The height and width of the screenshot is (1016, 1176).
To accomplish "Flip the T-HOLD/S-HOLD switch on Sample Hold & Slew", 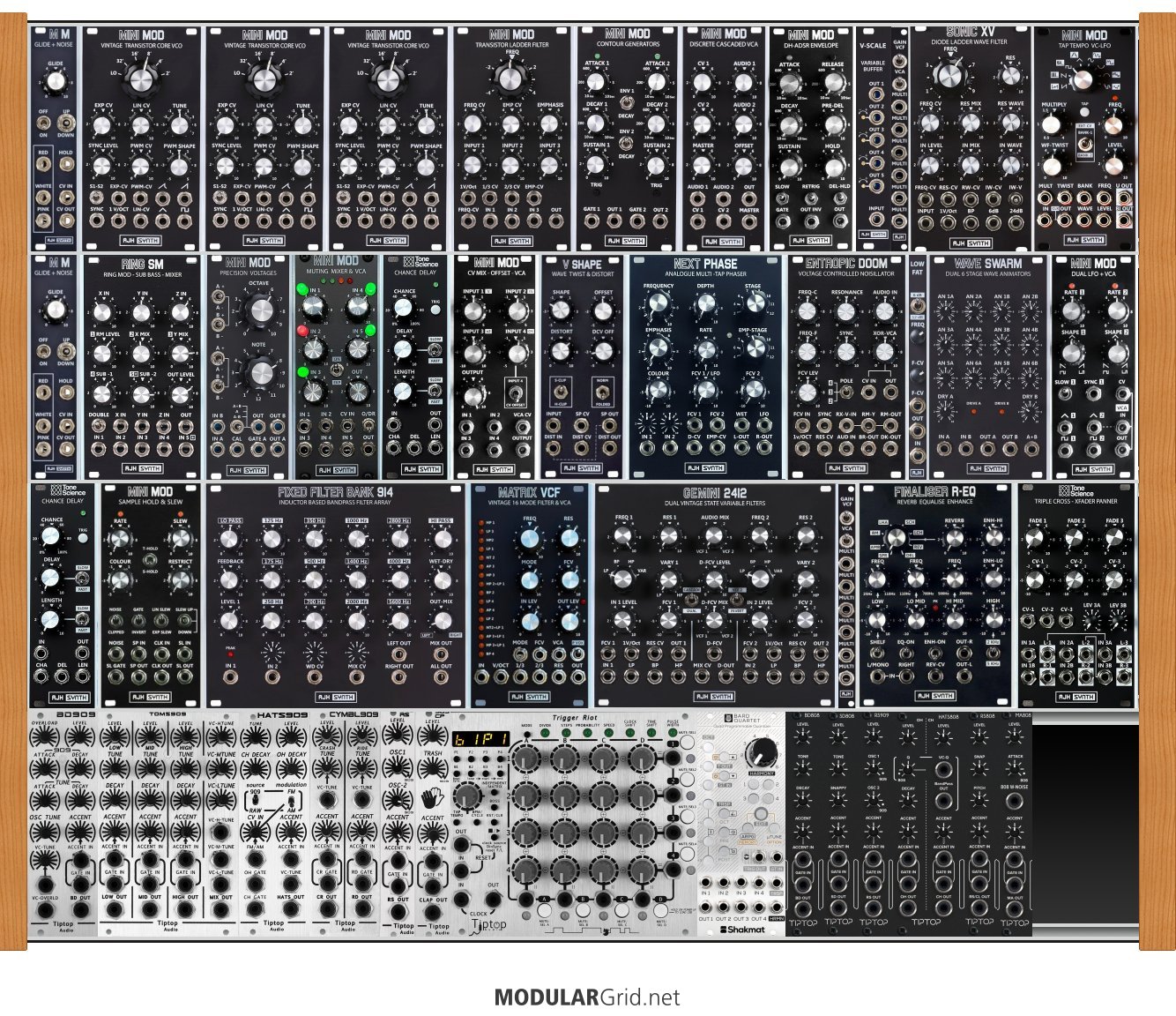I will pyautogui.click(x=149, y=560).
